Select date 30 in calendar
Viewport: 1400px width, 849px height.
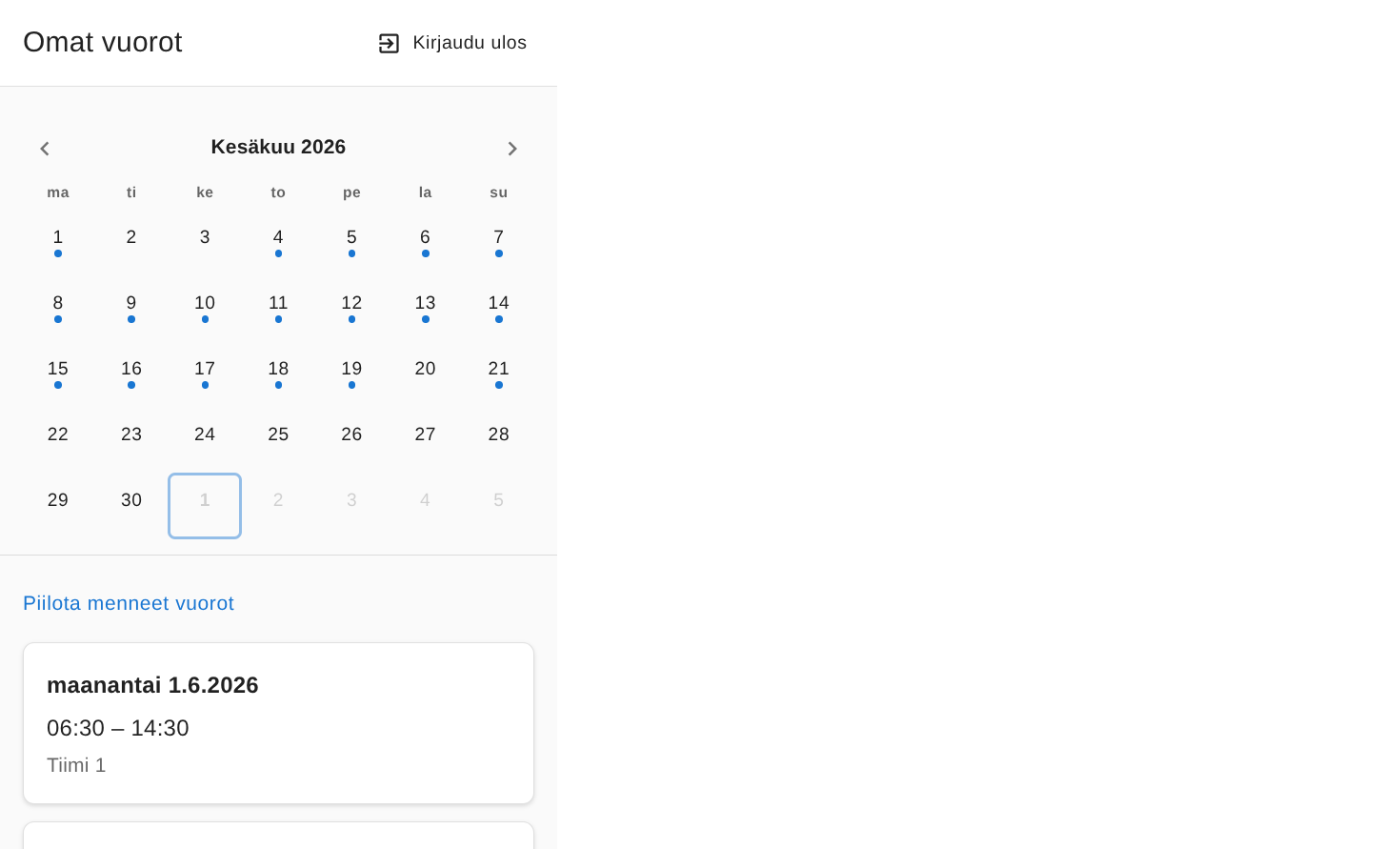tap(131, 506)
